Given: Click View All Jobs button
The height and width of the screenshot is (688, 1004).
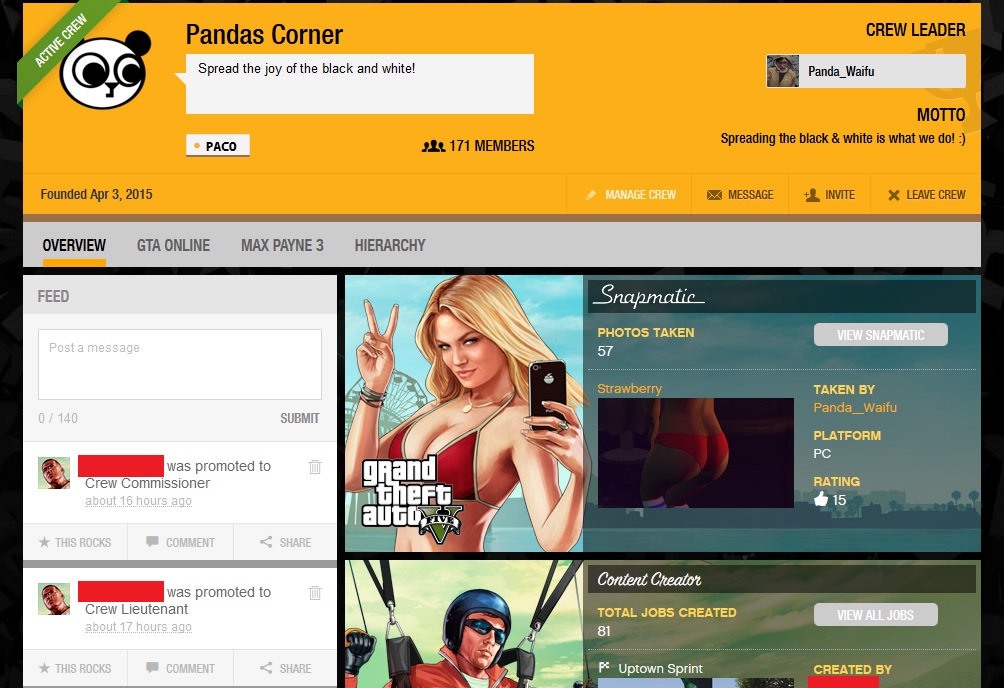Looking at the screenshot, I should pyautogui.click(x=875, y=615).
